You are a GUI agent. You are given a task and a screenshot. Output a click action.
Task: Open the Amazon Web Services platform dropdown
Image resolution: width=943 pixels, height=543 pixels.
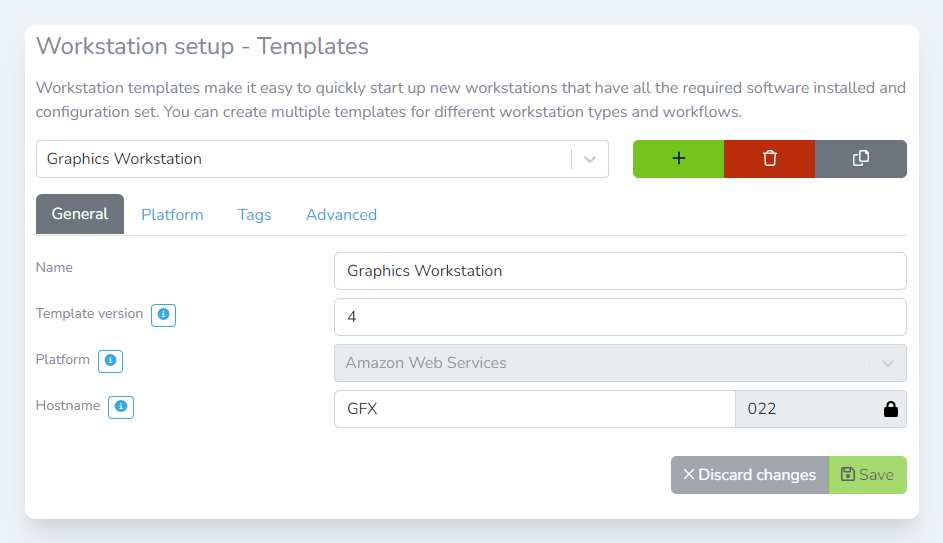[620, 363]
